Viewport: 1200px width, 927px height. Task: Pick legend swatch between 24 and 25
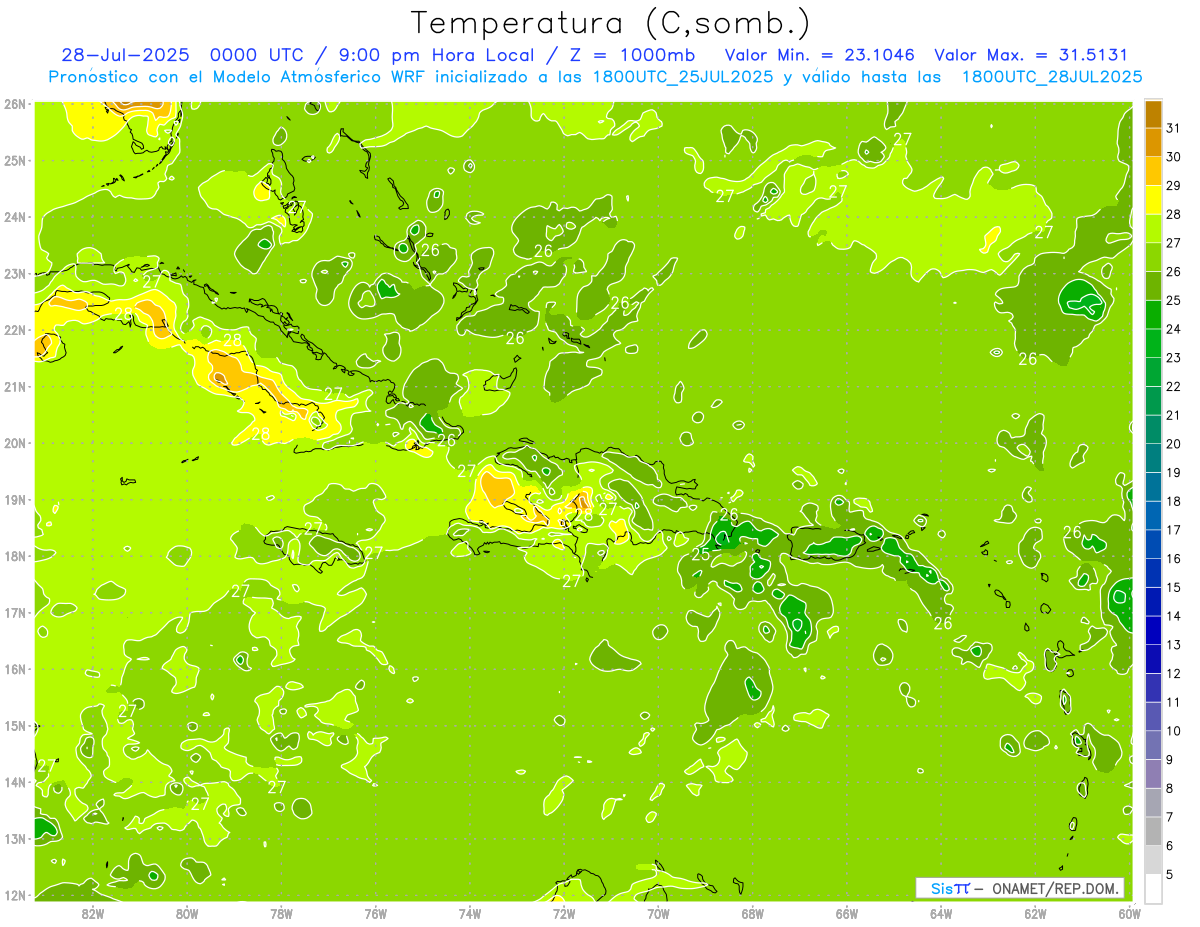[x=1153, y=315]
